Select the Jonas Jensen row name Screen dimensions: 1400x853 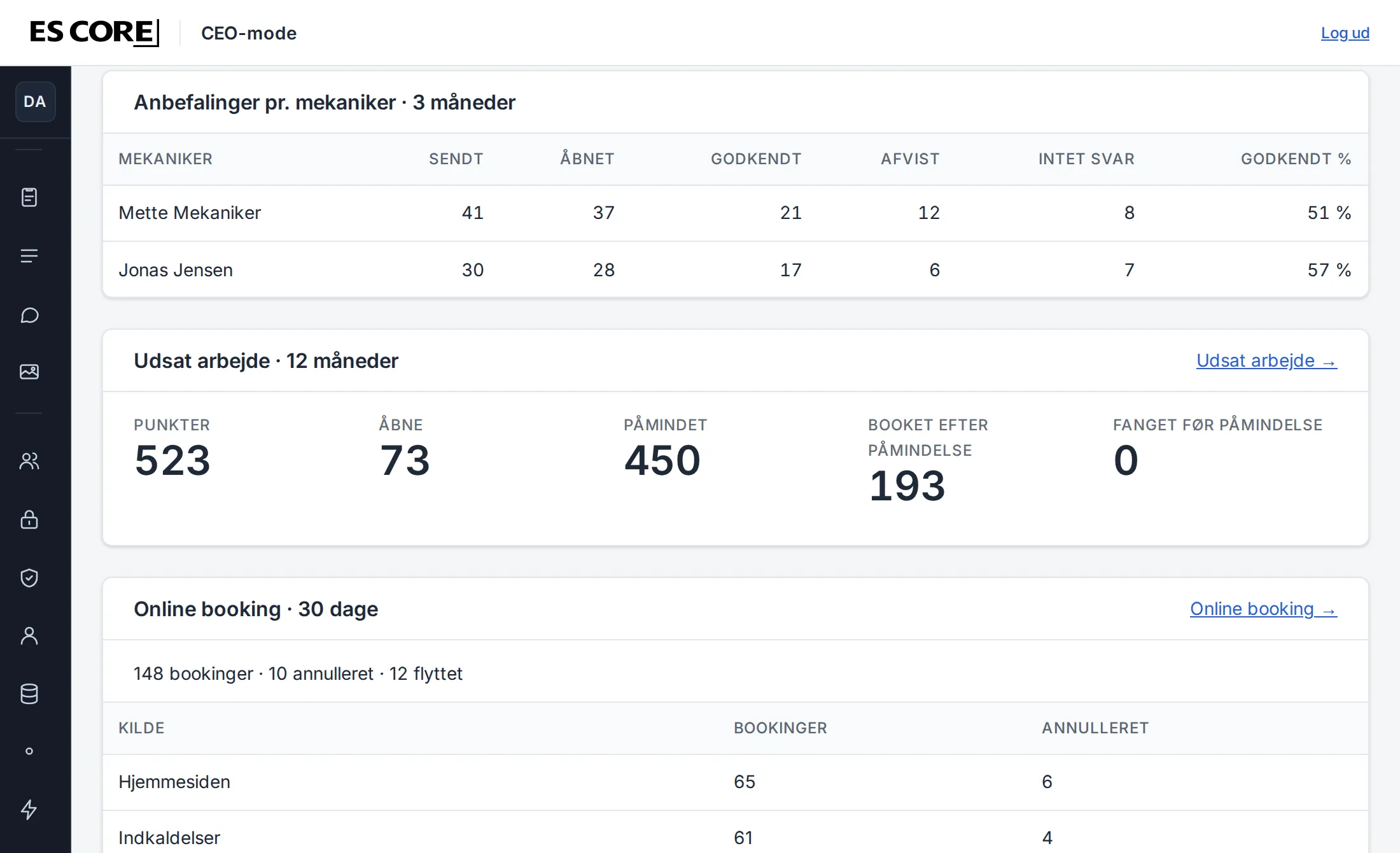(x=176, y=270)
